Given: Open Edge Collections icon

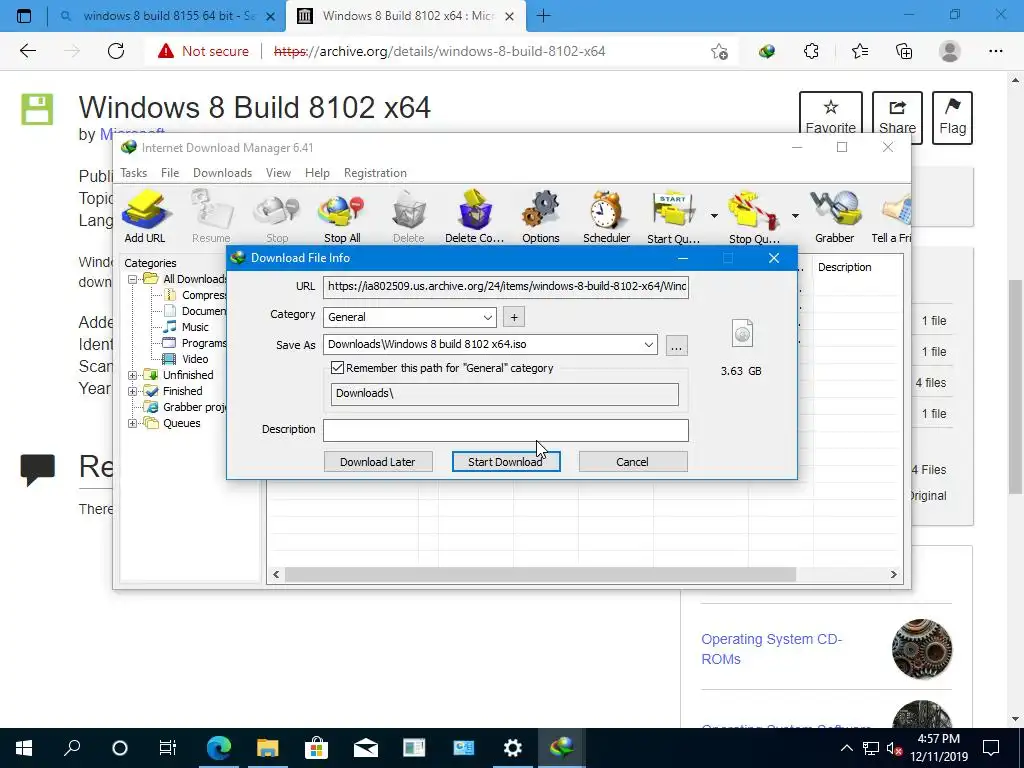Looking at the screenshot, I should 904,51.
